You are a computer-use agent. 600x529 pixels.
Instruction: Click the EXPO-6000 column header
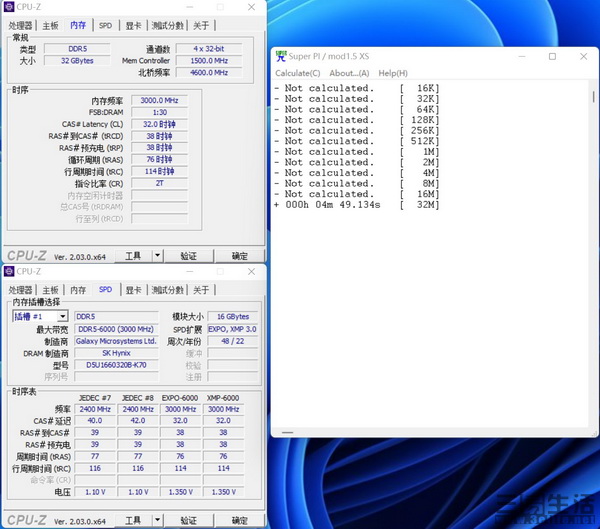point(180,398)
